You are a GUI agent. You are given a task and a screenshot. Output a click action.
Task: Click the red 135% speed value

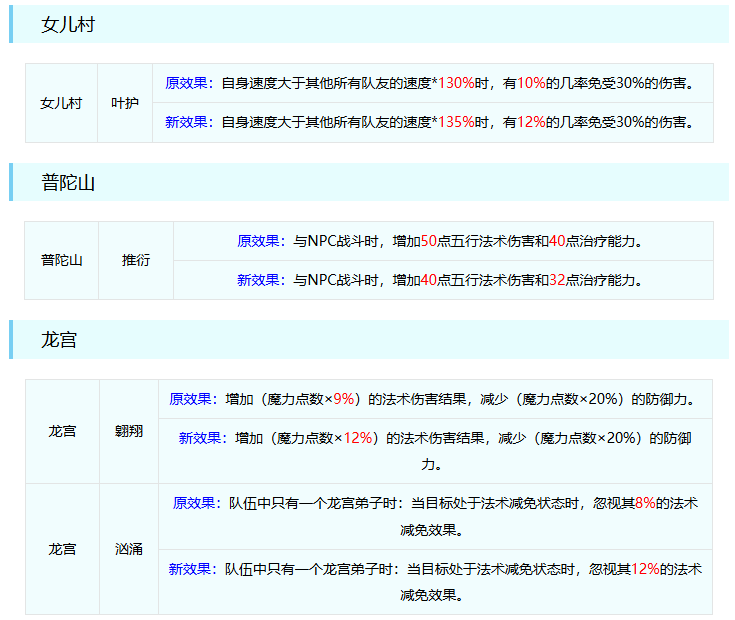(456, 122)
